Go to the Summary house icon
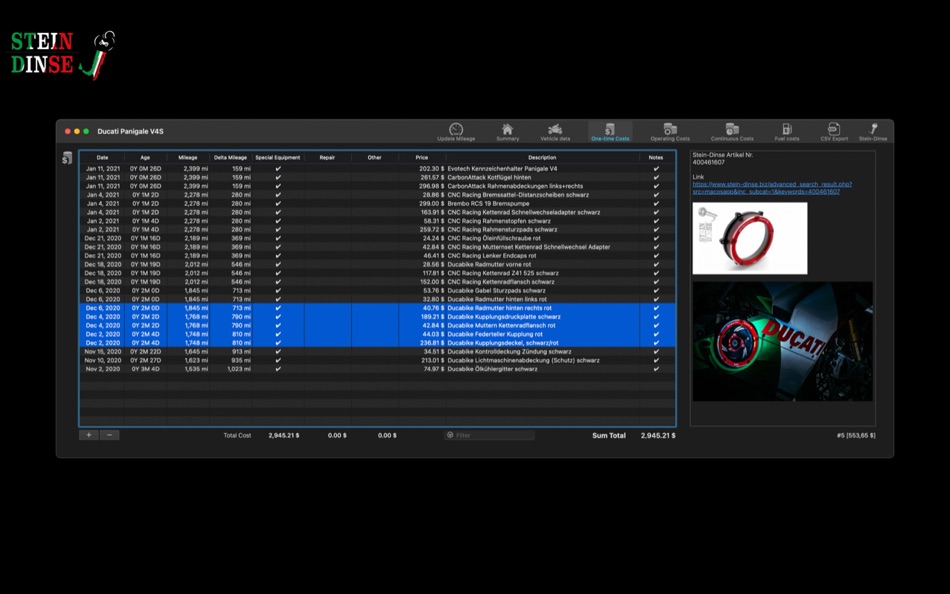 pyautogui.click(x=507, y=132)
